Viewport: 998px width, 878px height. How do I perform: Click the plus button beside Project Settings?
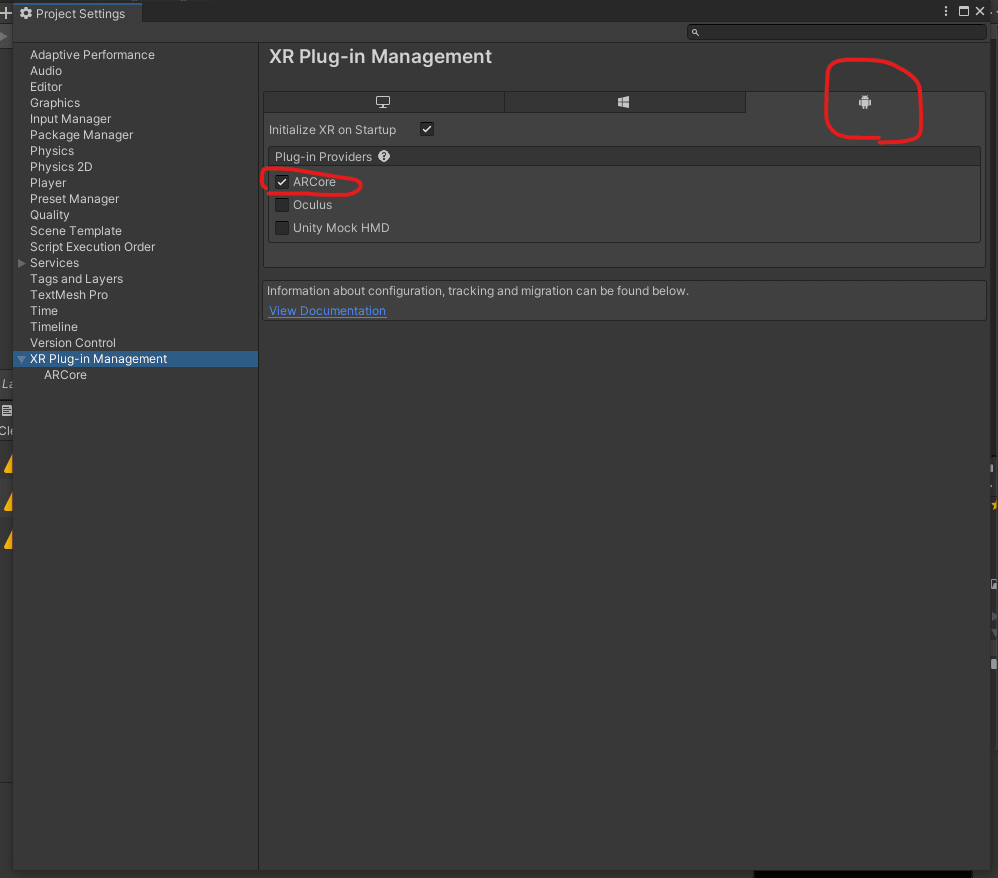pos(6,13)
